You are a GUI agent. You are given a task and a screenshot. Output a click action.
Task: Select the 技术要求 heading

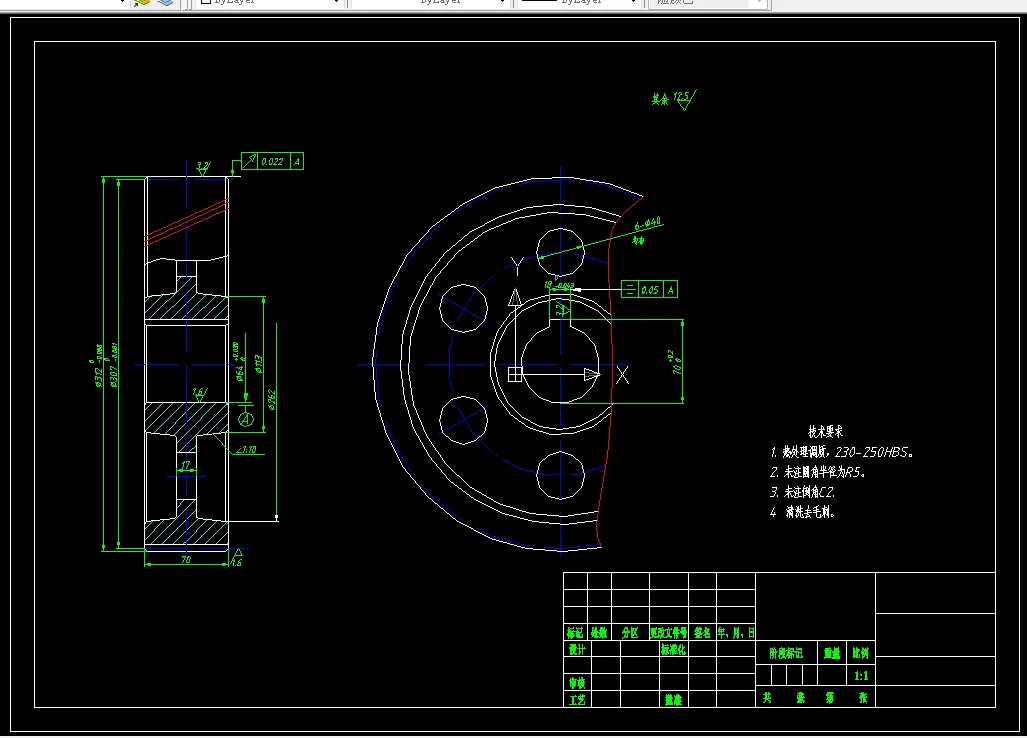(x=825, y=432)
